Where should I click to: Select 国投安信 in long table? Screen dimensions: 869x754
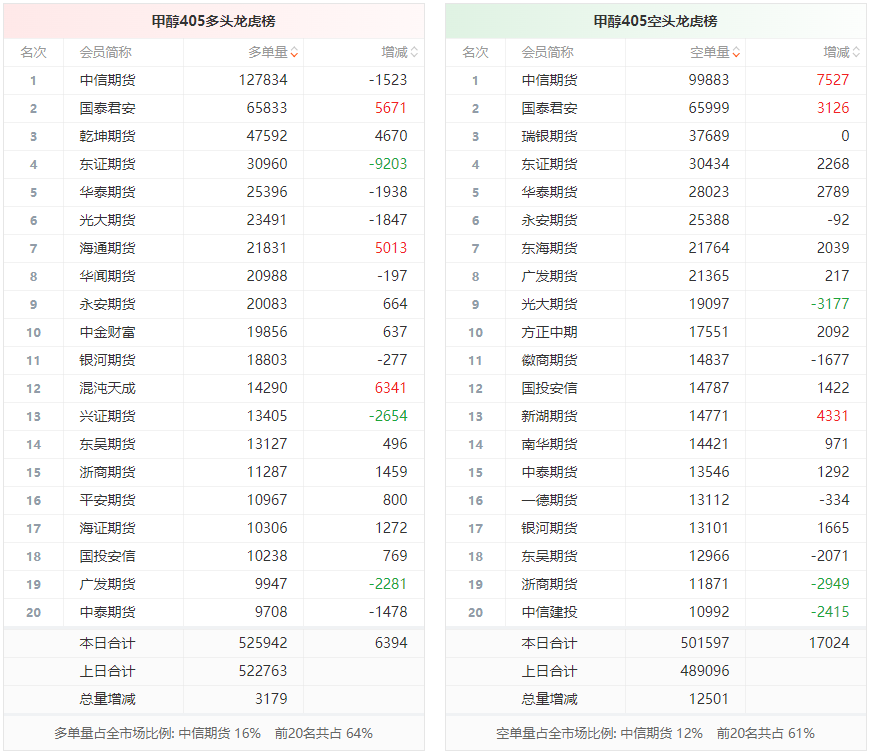pos(107,556)
